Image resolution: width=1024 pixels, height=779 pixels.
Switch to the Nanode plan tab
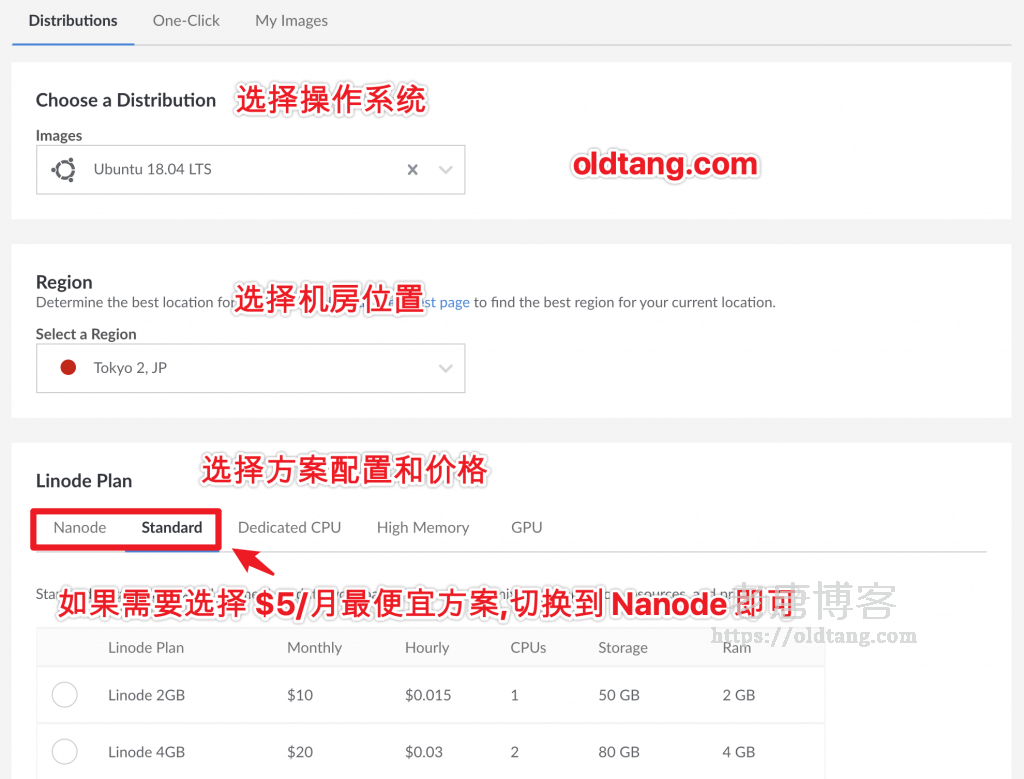click(80, 528)
